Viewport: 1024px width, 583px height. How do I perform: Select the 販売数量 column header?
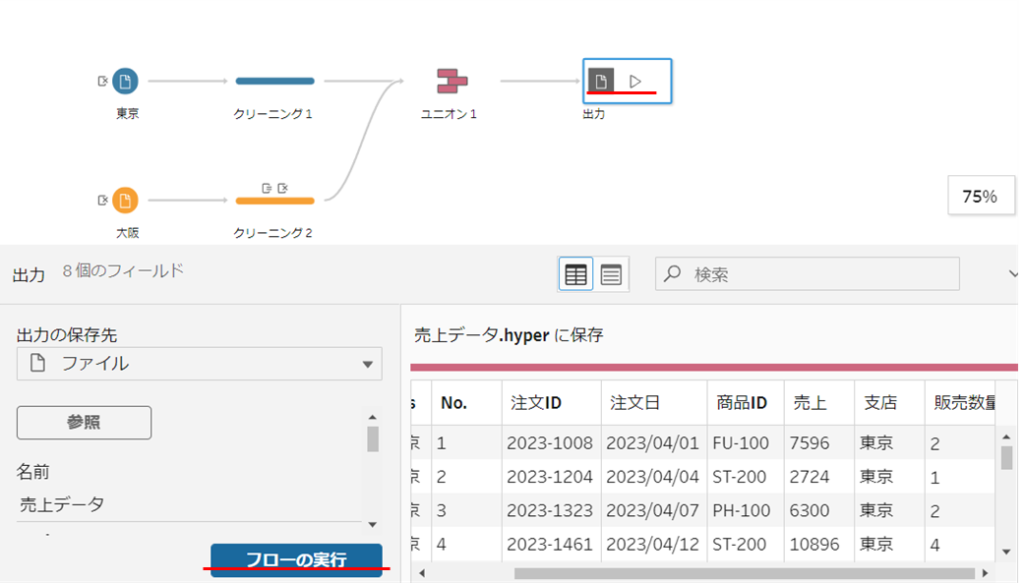960,403
